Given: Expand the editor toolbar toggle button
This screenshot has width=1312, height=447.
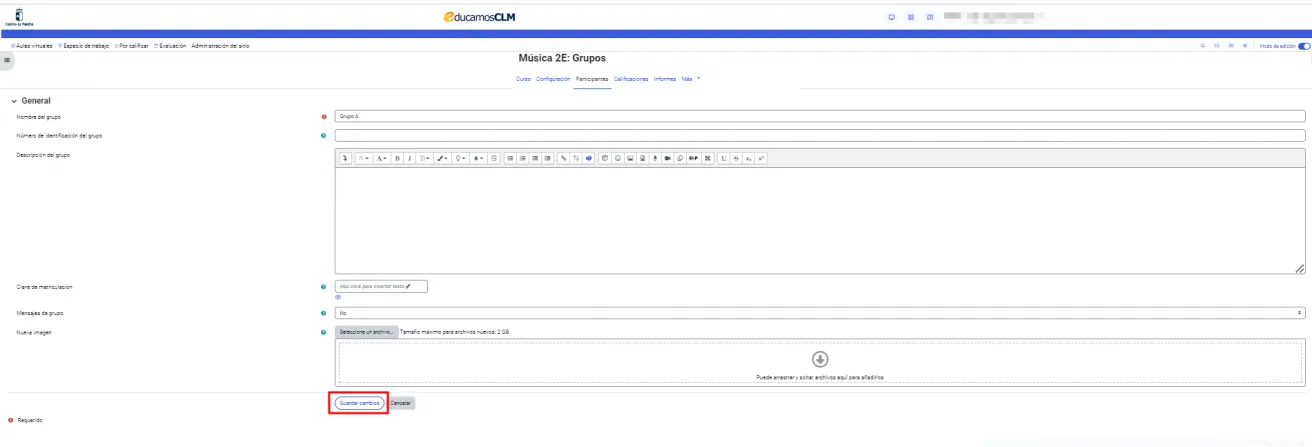Looking at the screenshot, I should pos(345,158).
